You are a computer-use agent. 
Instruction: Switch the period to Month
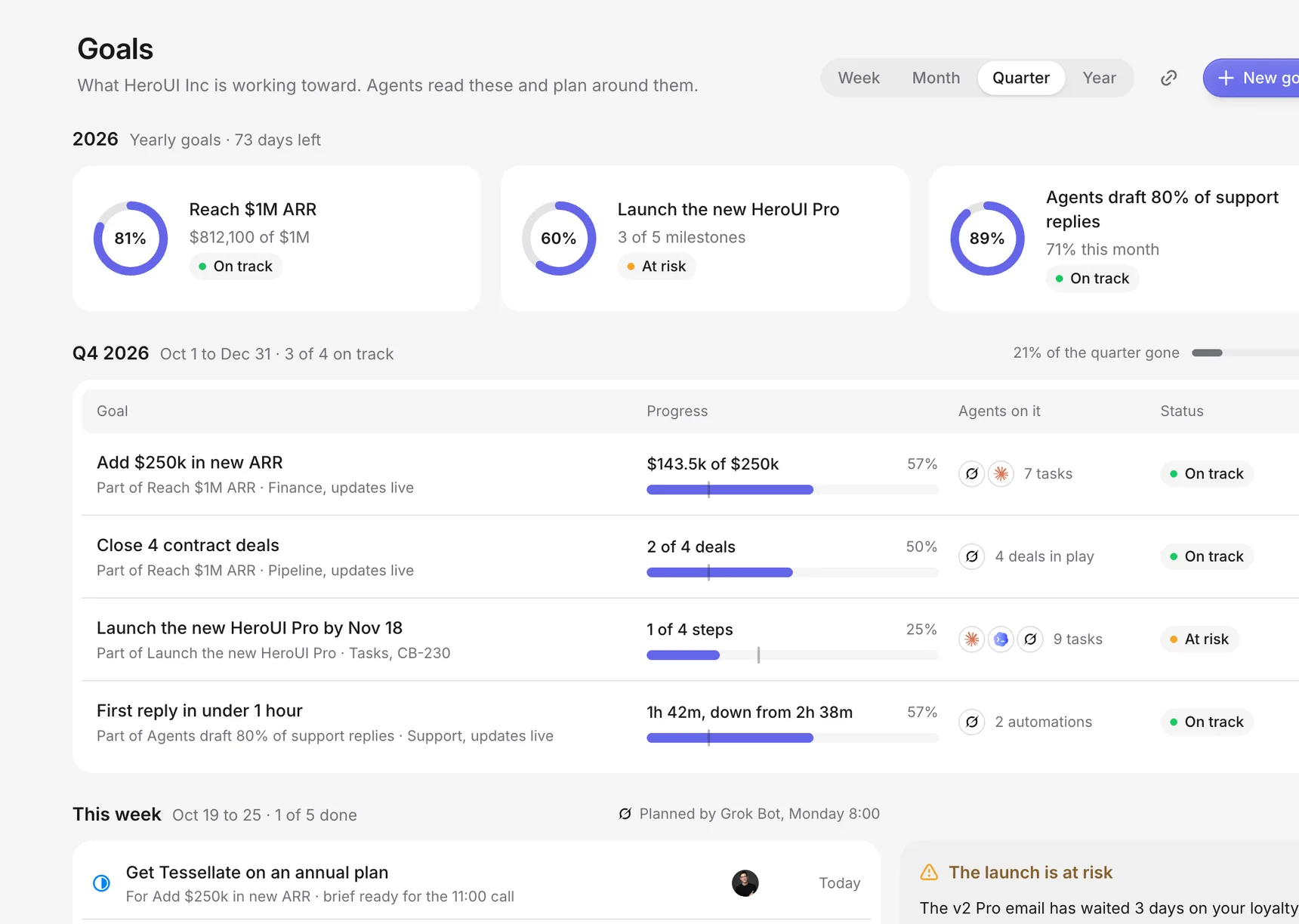click(936, 78)
